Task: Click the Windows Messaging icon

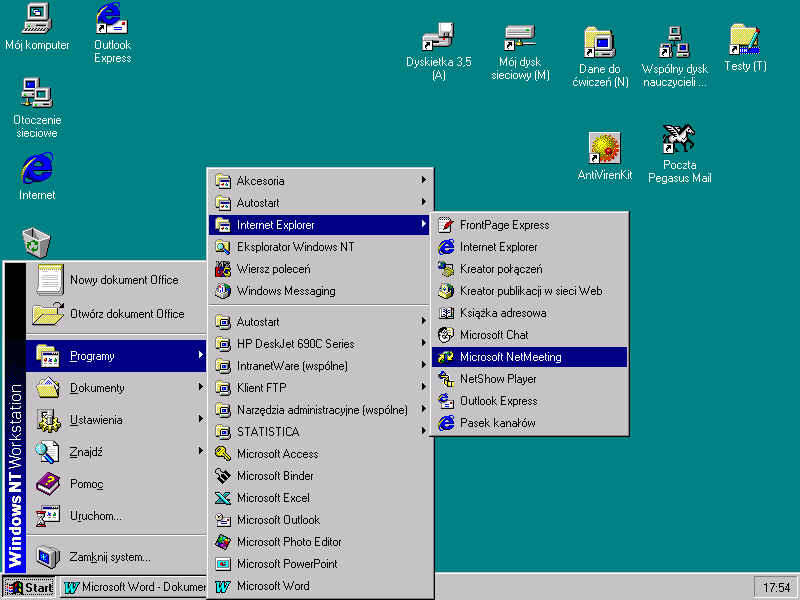Action: pyautogui.click(x=223, y=291)
